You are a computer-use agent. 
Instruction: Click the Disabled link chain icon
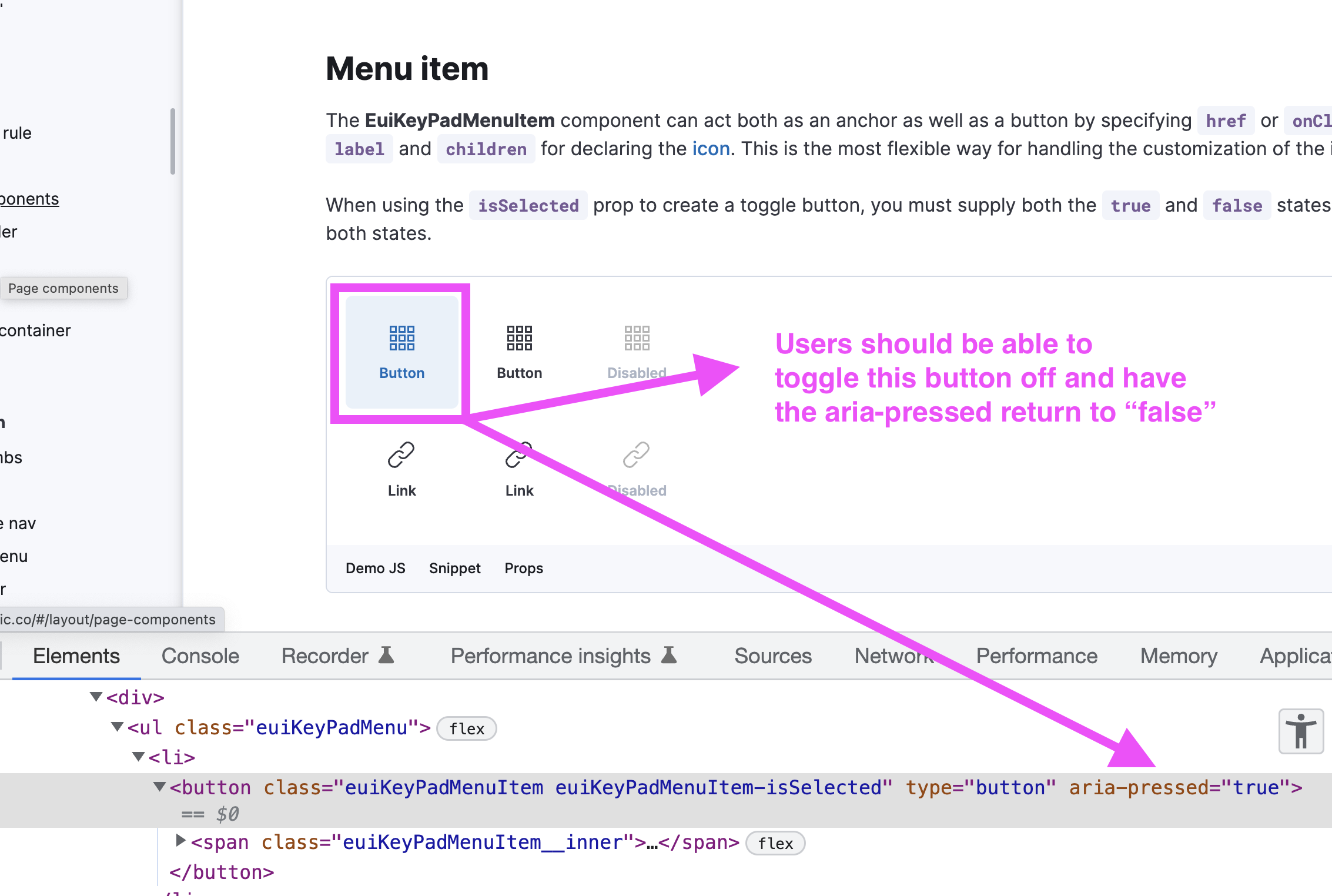click(x=636, y=455)
